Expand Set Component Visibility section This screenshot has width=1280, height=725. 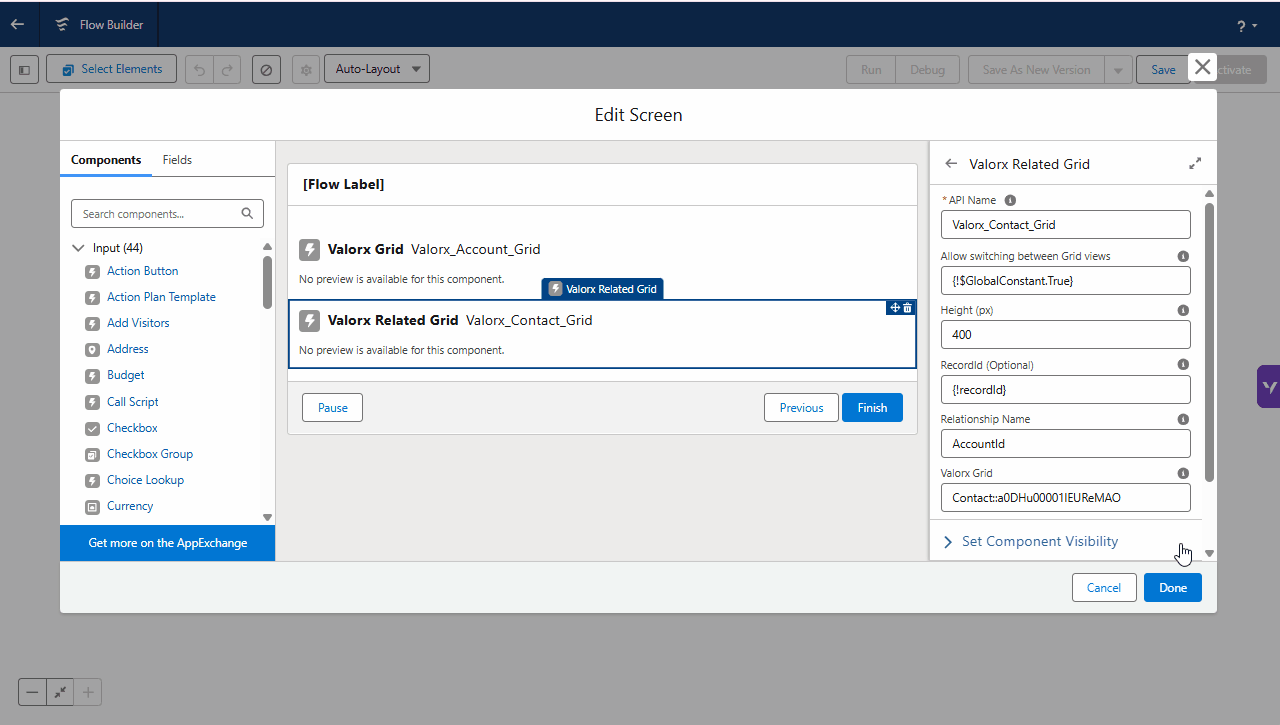tap(1031, 541)
